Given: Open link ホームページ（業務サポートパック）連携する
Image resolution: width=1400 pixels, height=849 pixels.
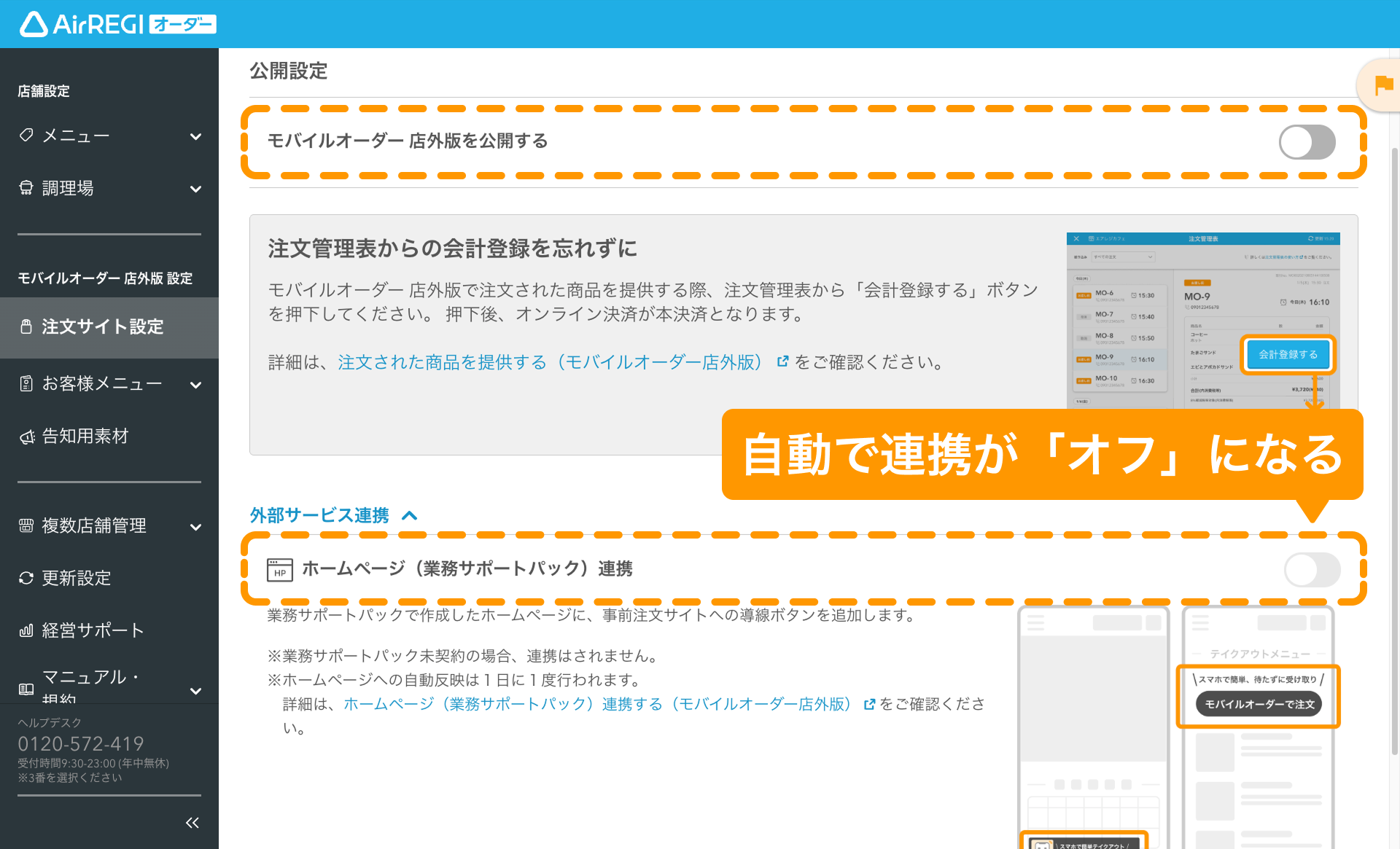Looking at the screenshot, I should coord(597,704).
